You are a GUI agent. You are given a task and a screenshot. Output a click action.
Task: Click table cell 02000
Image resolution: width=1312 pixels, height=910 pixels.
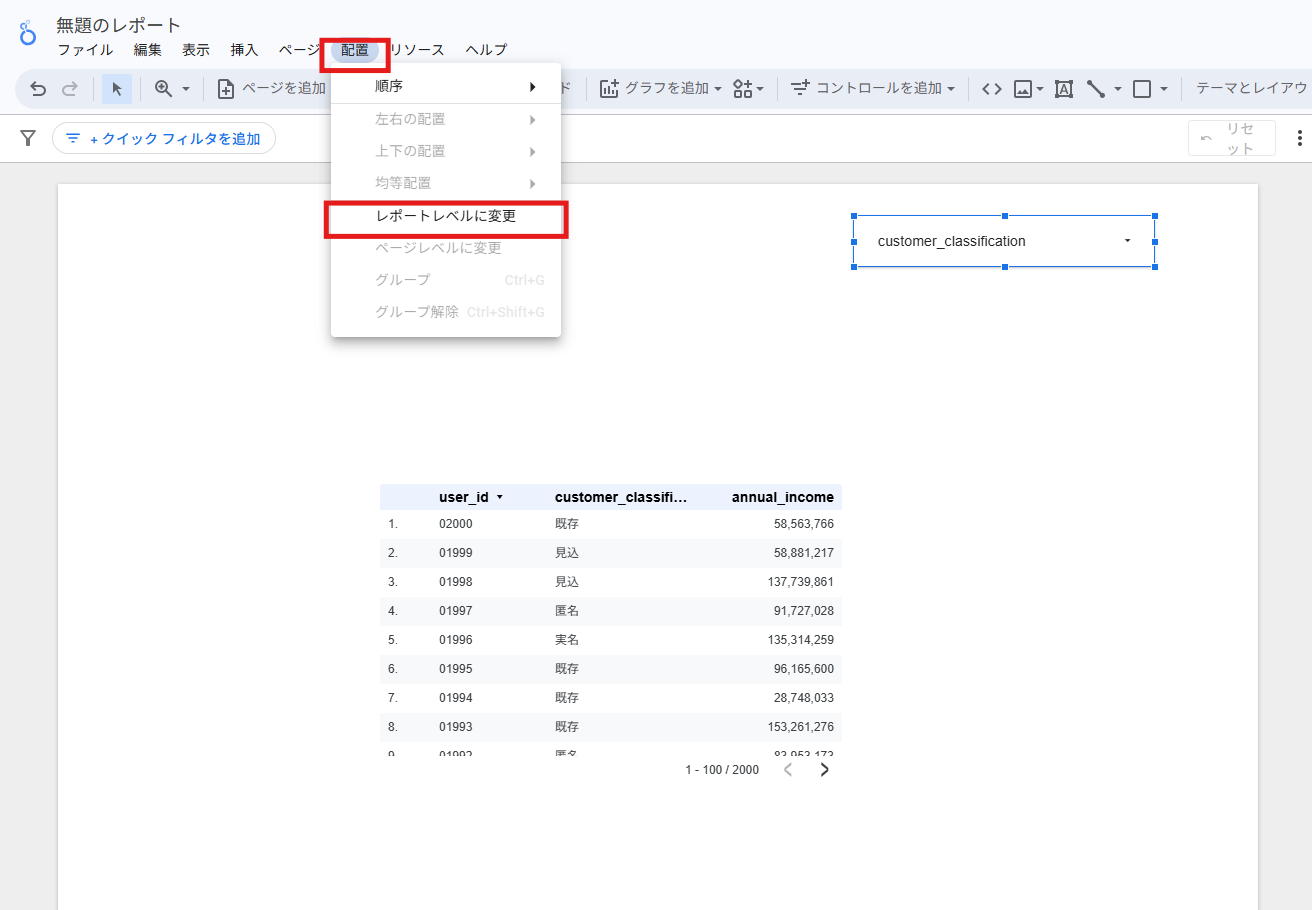[455, 524]
